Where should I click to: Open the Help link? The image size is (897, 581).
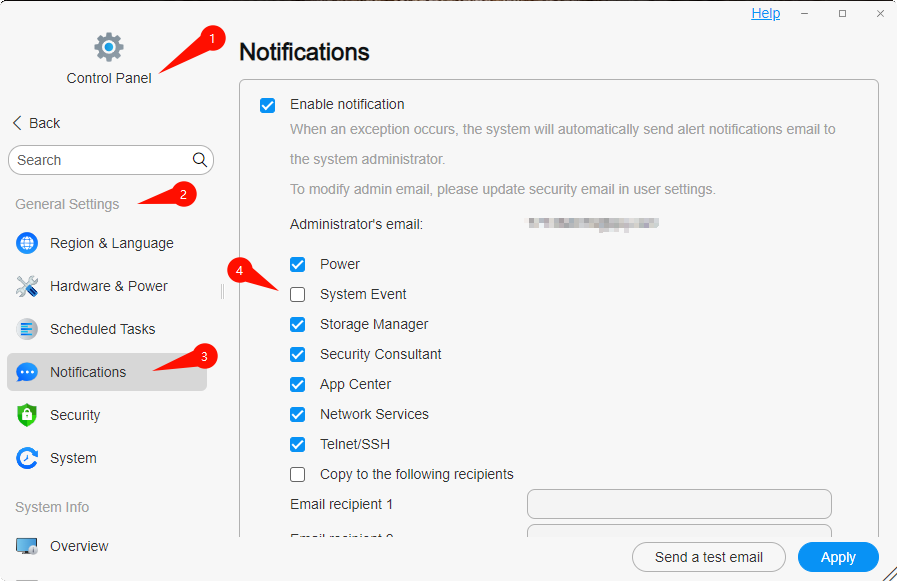coord(765,13)
